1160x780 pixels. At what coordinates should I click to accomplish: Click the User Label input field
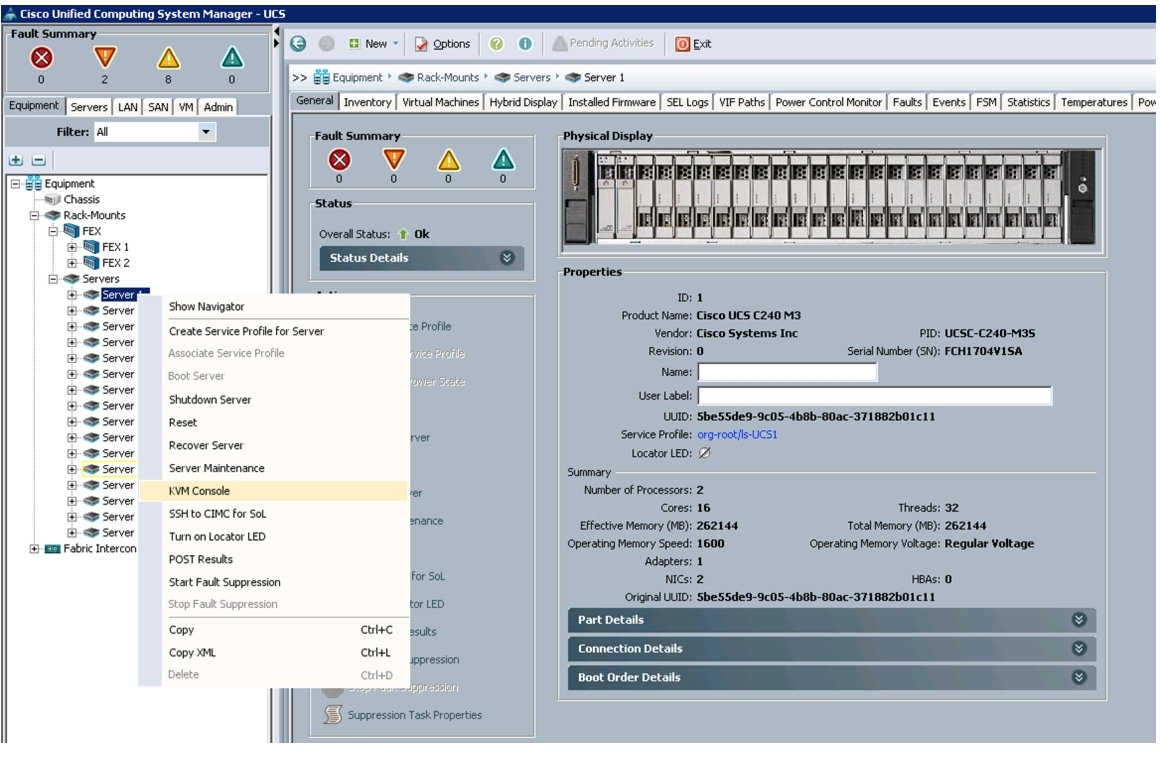pos(874,396)
